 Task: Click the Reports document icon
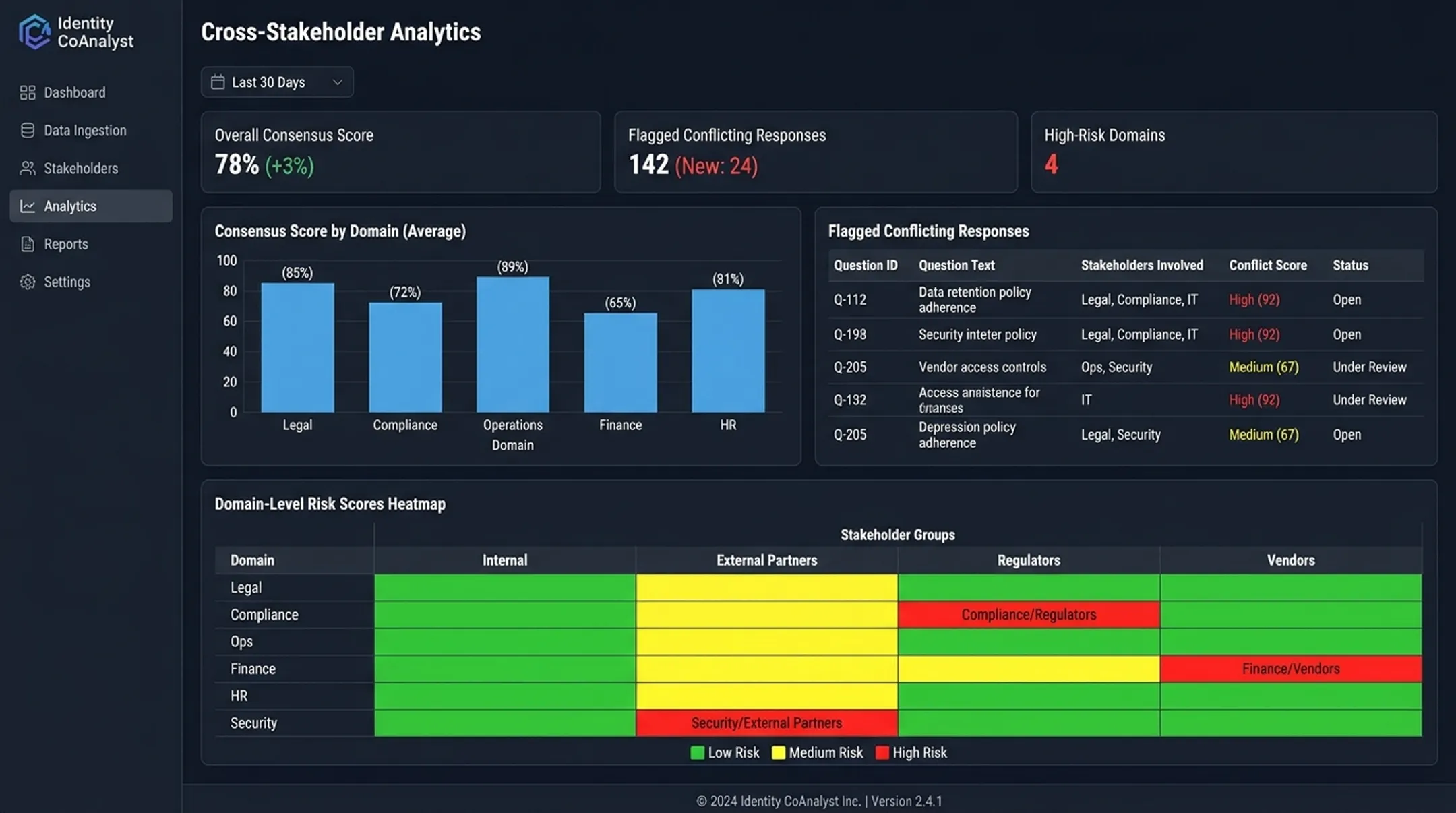tap(28, 244)
